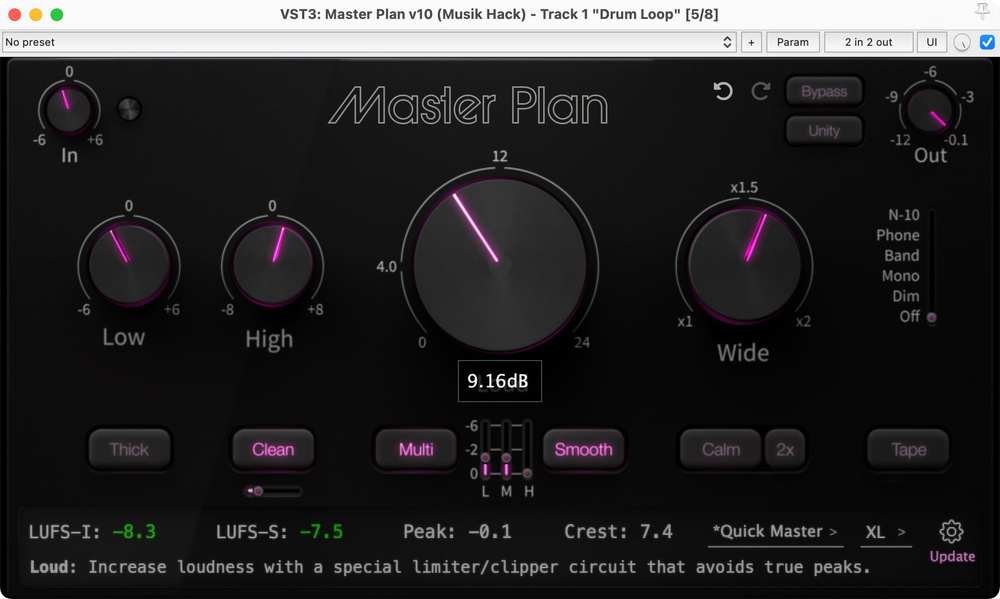The image size is (1000, 599).
Task: Click the small dial icon beside UI button
Action: [959, 42]
